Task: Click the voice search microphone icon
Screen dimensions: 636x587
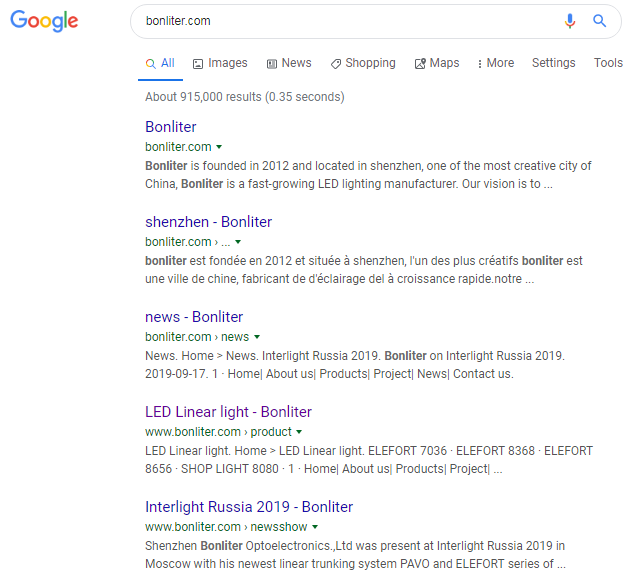Action: pos(570,21)
